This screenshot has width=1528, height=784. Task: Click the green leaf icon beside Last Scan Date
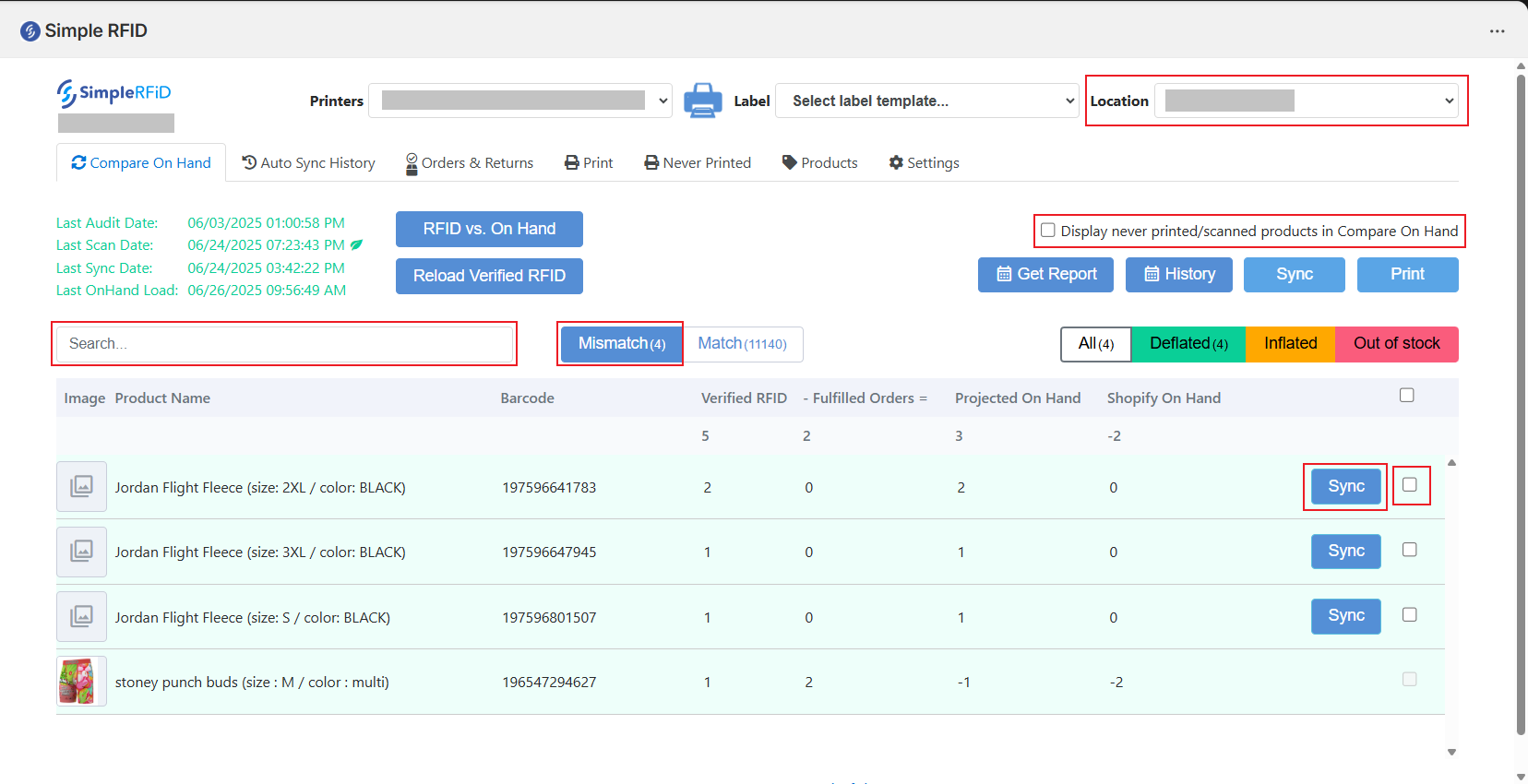click(x=356, y=245)
